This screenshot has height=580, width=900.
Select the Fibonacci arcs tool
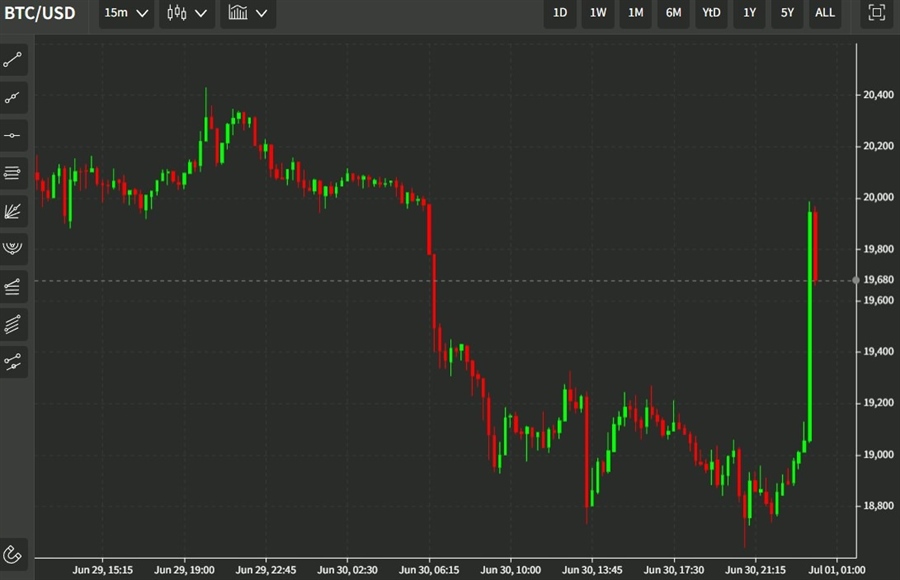tap(14, 248)
